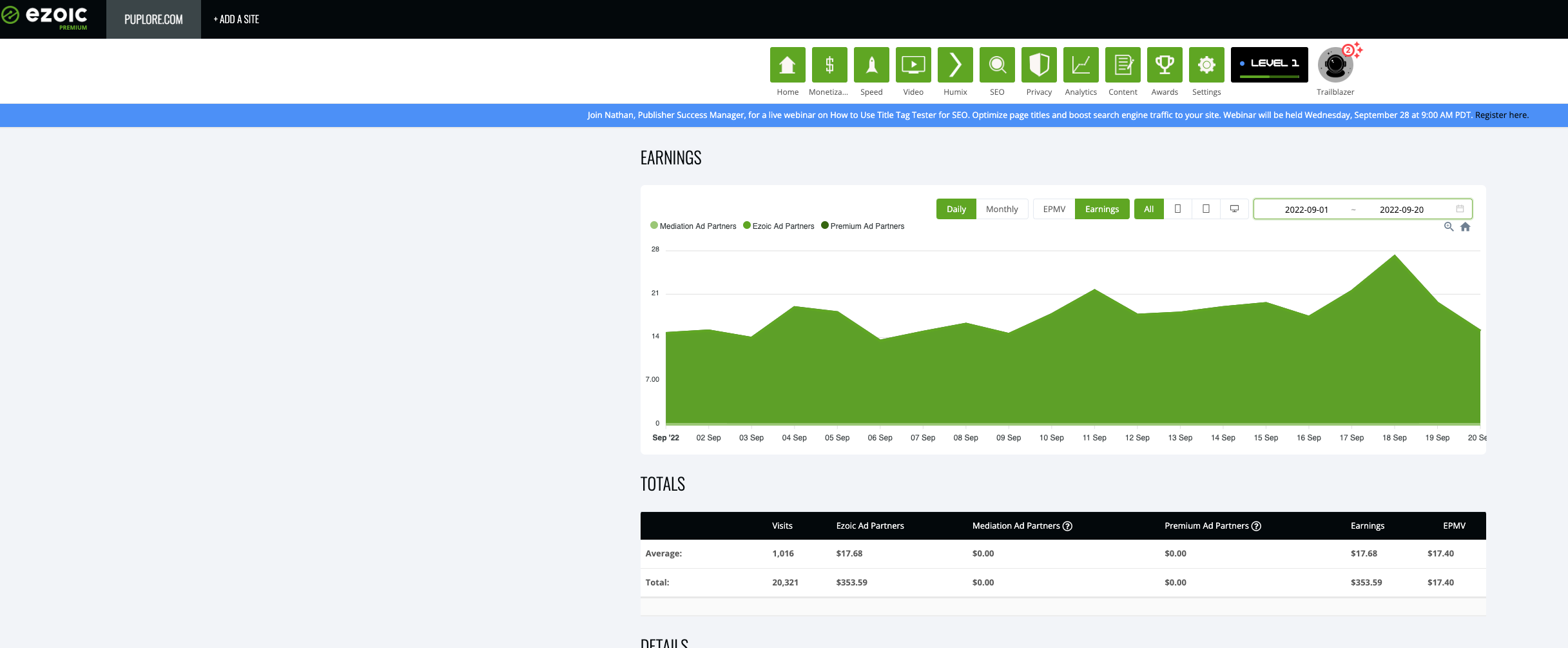Click the EPMV column header in totals
Image resolution: width=1568 pixels, height=648 pixels.
coord(1455,526)
